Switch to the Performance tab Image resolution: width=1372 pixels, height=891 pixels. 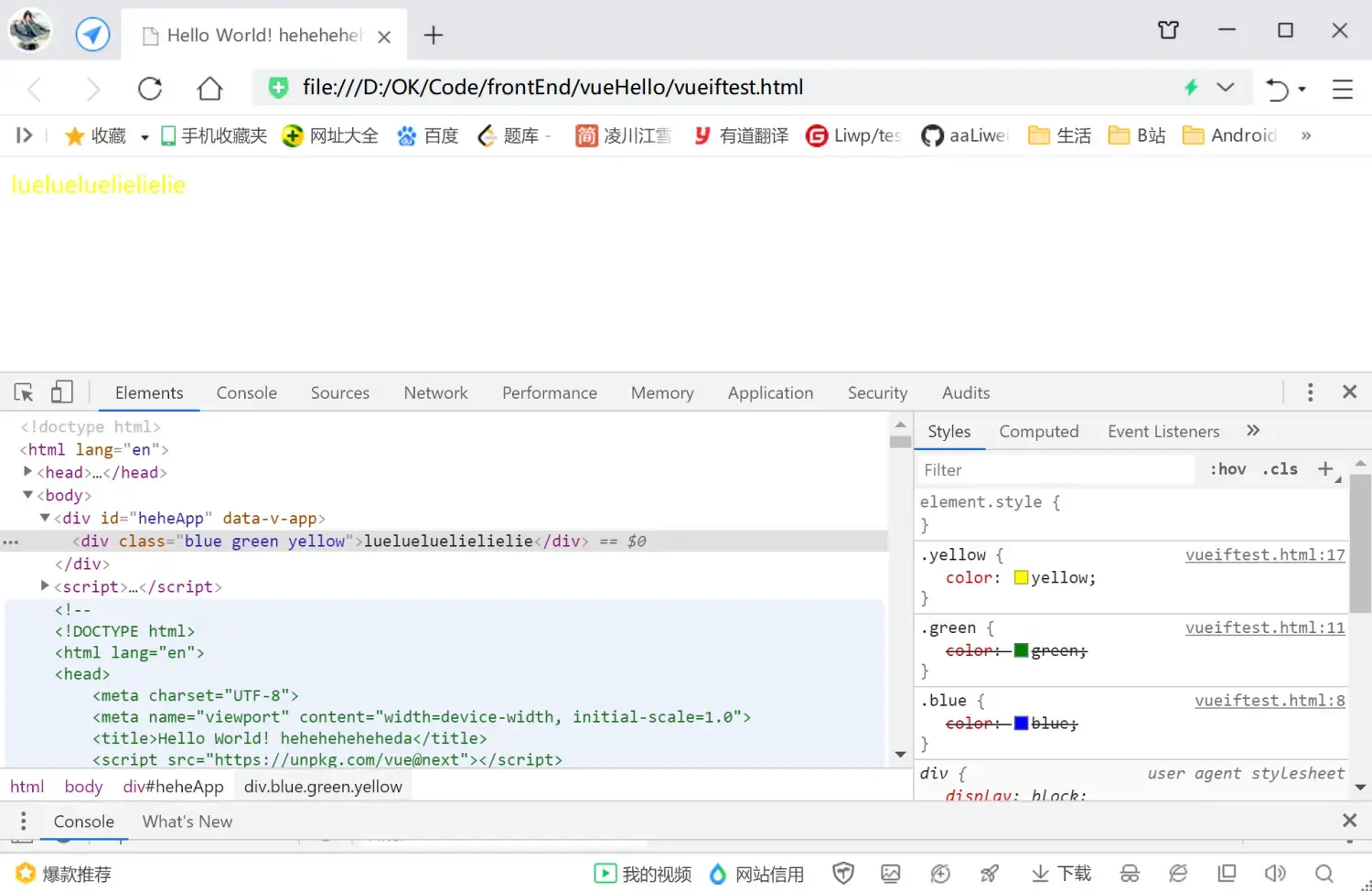[x=550, y=392]
